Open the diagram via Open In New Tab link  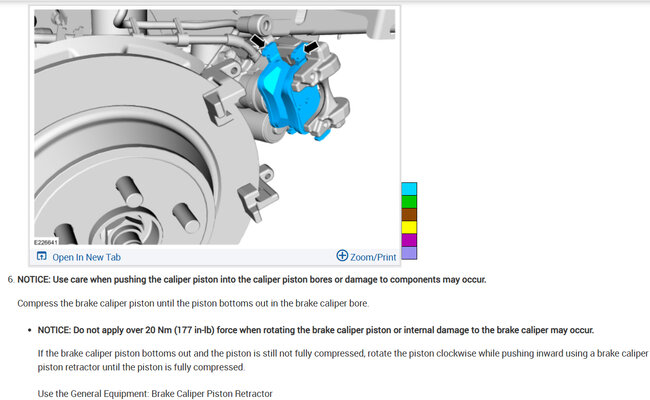tap(86, 257)
